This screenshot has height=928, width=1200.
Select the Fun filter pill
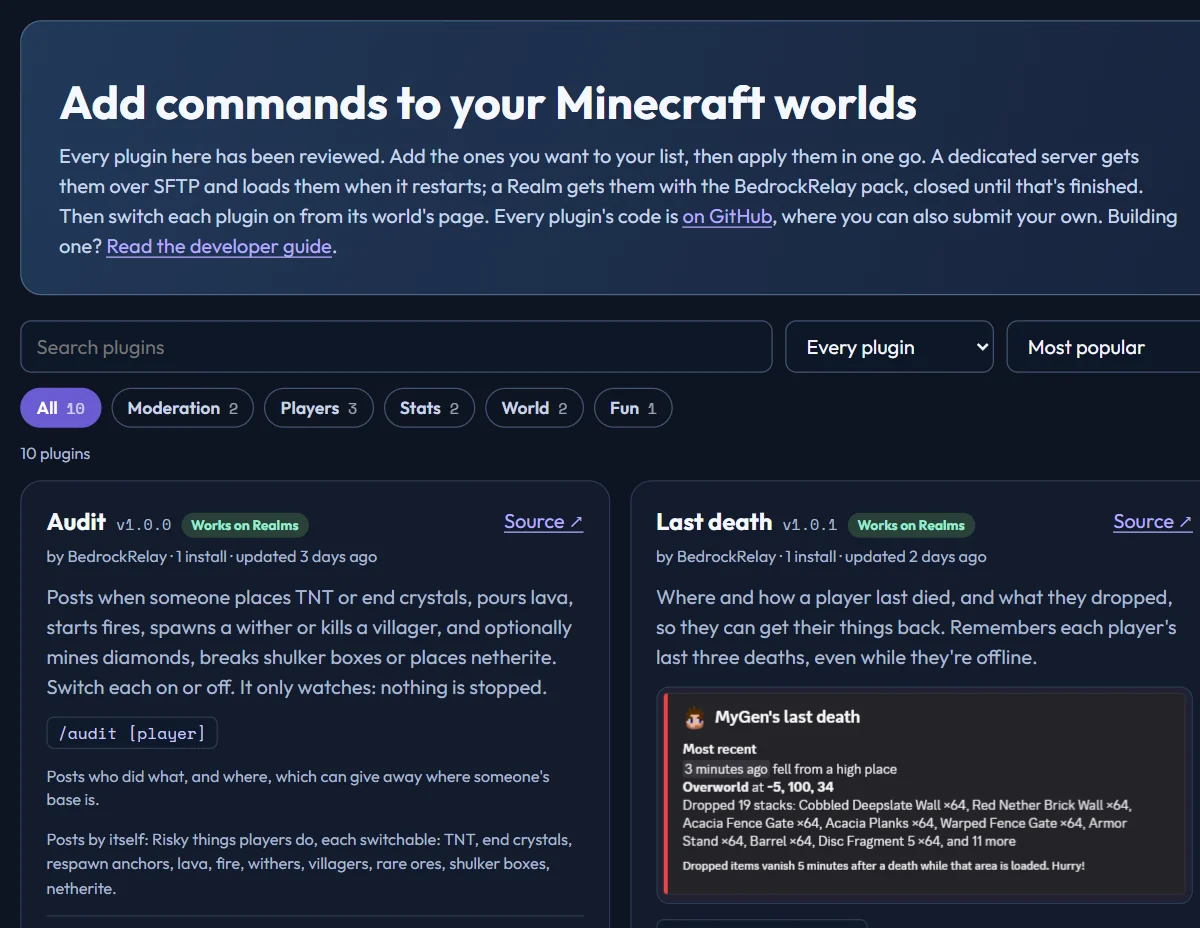633,408
